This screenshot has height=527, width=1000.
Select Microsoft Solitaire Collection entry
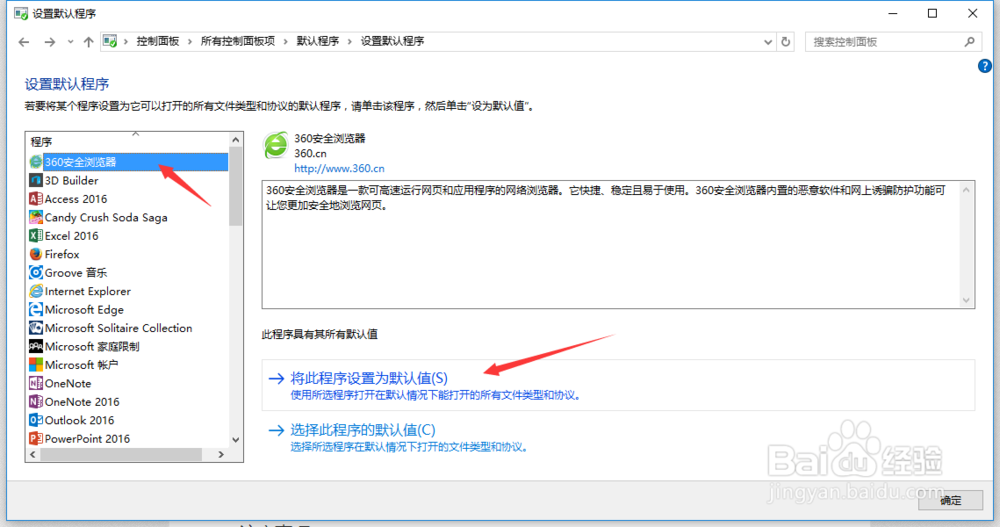coord(118,329)
